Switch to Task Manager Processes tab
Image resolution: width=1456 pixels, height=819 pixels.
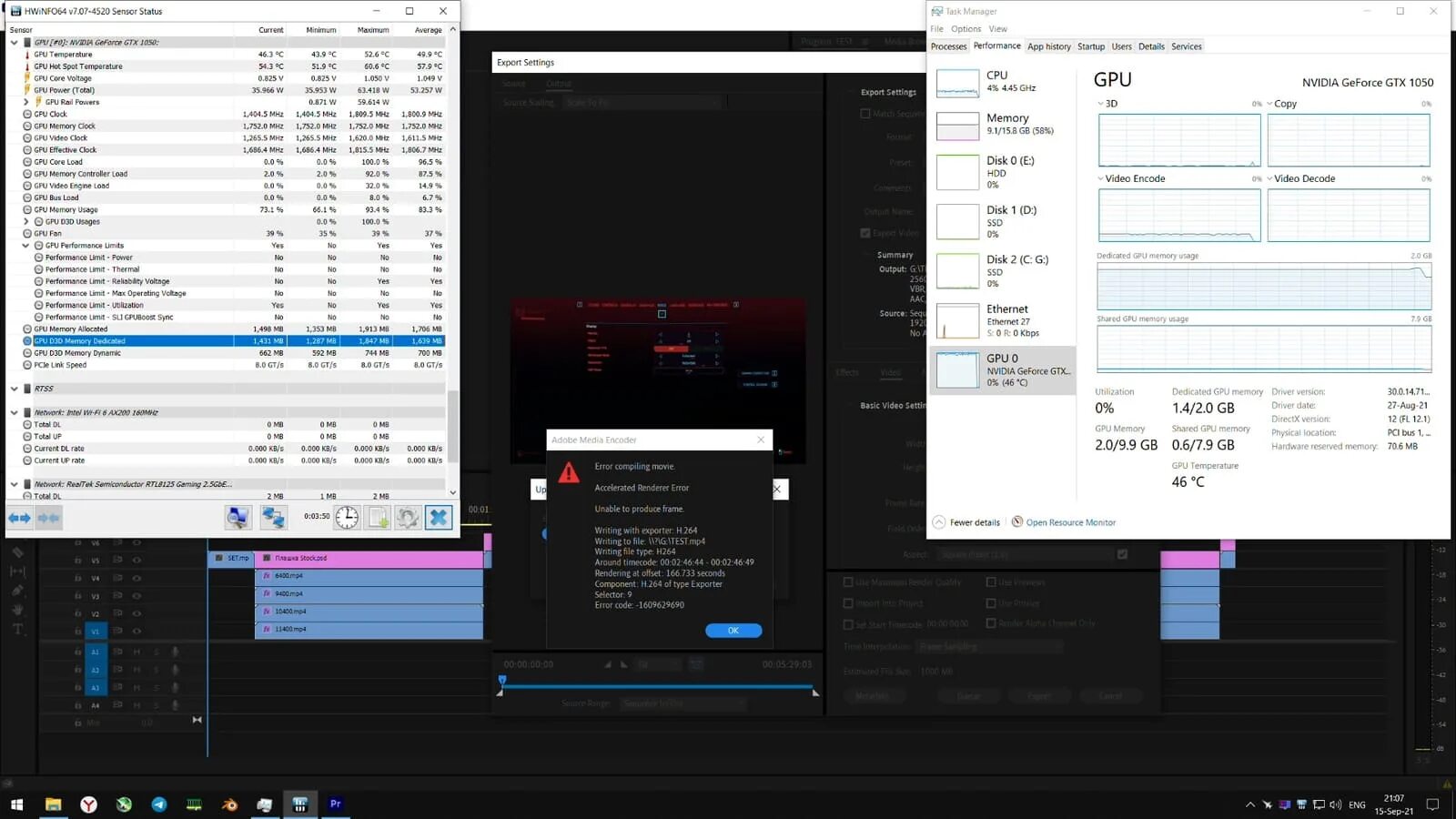[x=948, y=46]
